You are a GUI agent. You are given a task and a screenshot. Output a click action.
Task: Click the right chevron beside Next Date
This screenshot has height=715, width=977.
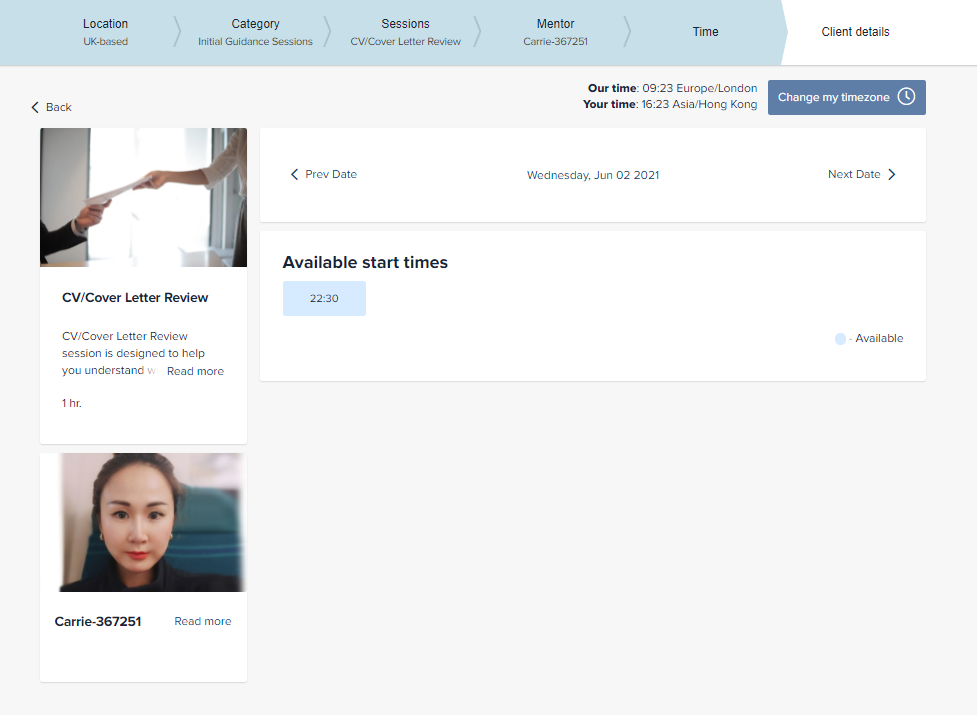pyautogui.click(x=892, y=174)
